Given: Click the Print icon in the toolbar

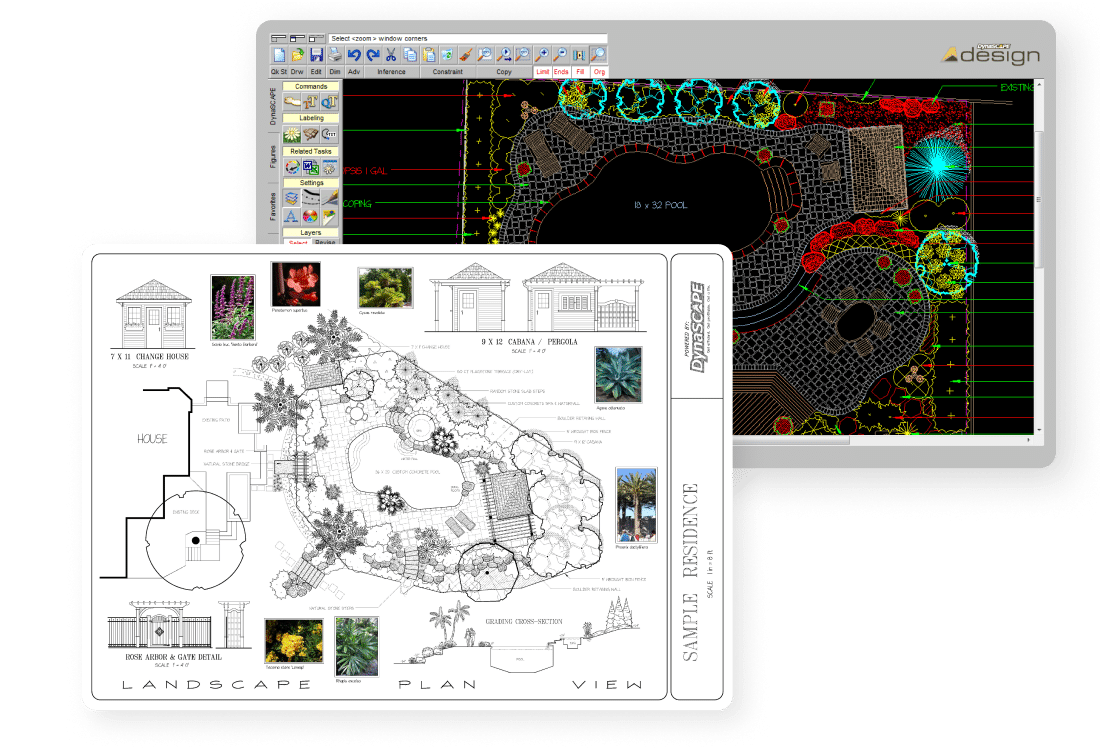Looking at the screenshot, I should point(335,54).
